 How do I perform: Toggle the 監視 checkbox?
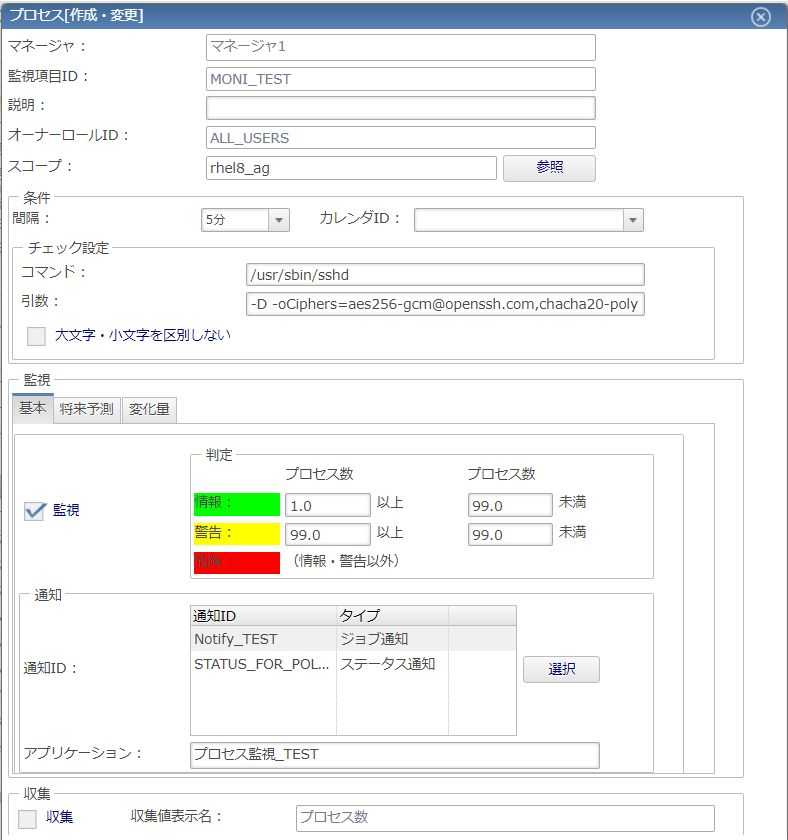34,511
